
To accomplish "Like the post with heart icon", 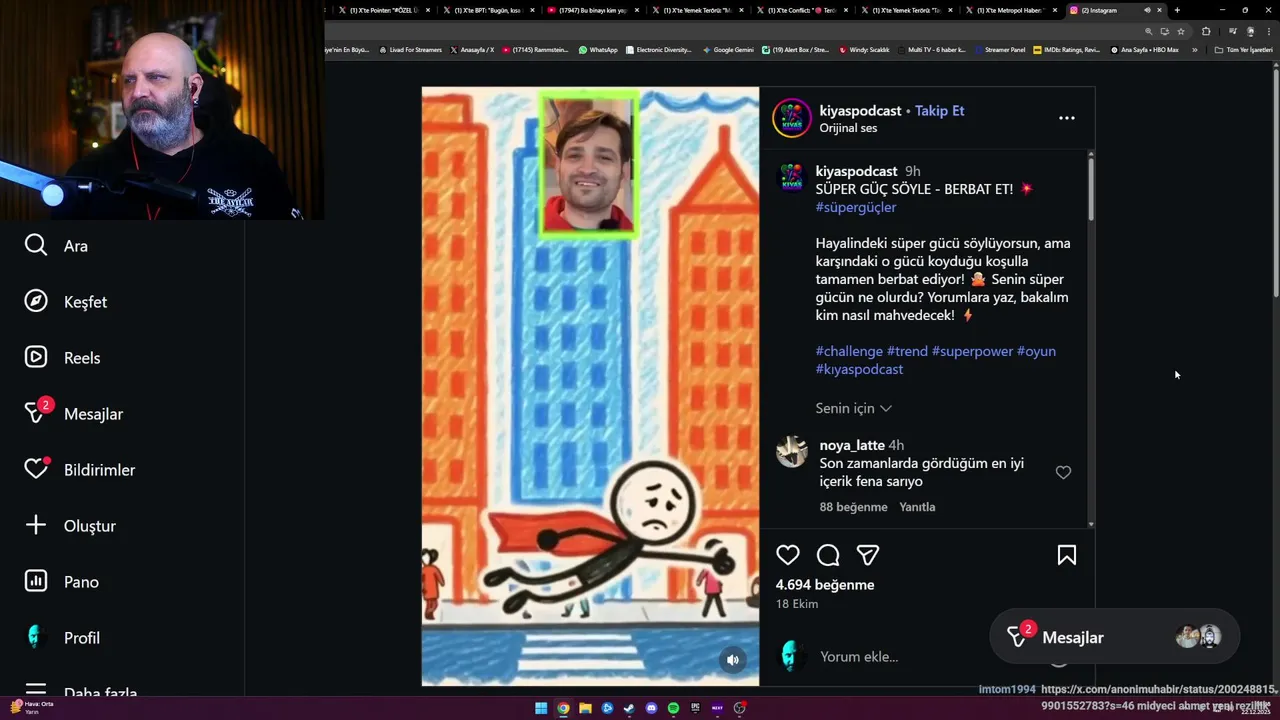I will coord(788,555).
